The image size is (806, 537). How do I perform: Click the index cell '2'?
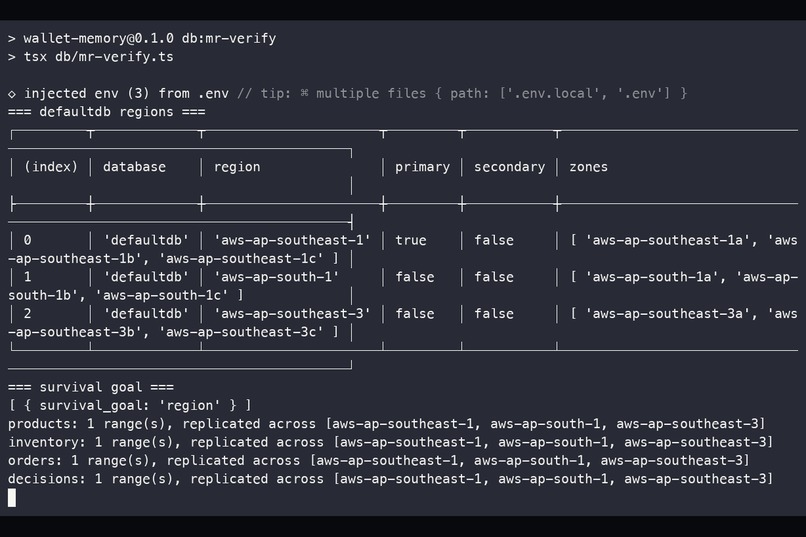point(27,314)
